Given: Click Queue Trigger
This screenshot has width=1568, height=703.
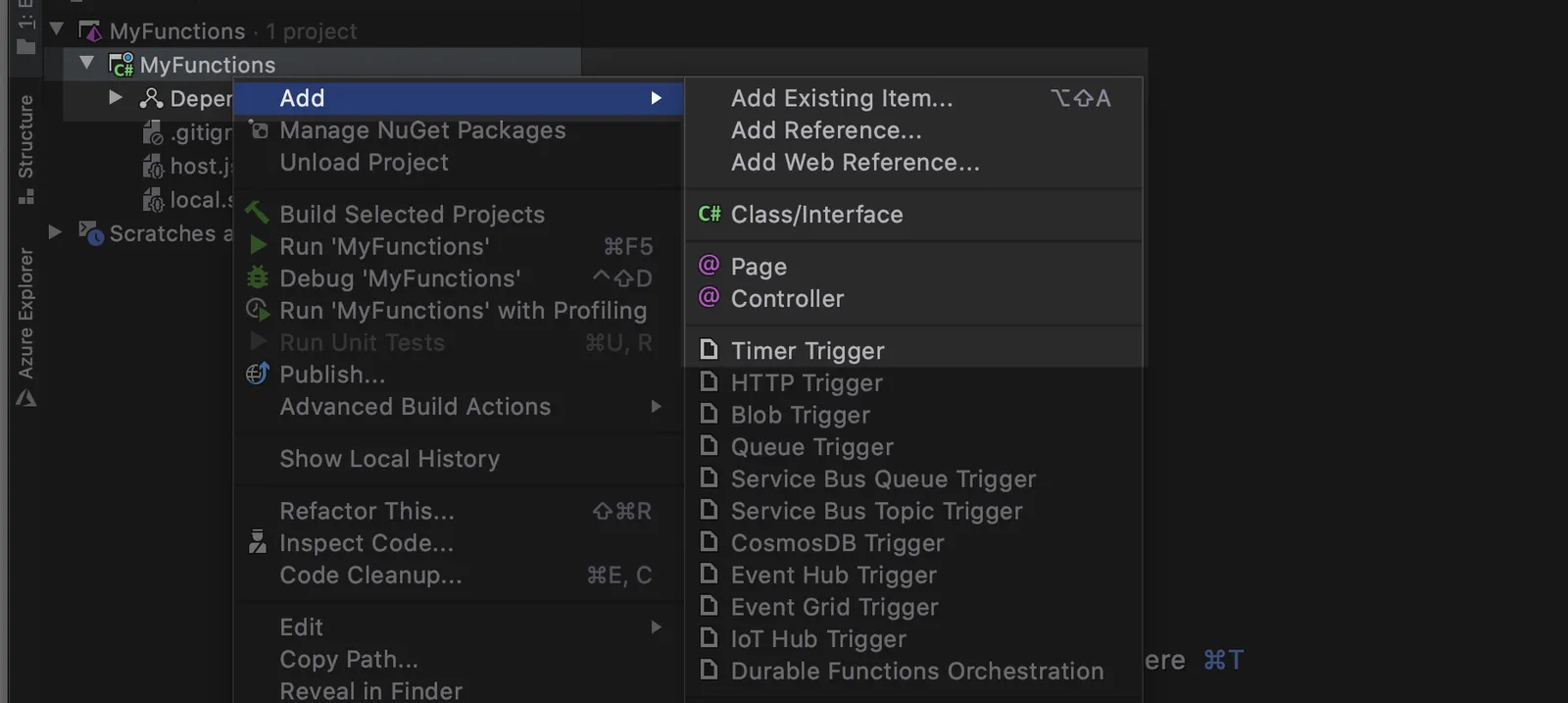Looking at the screenshot, I should [913, 447].
